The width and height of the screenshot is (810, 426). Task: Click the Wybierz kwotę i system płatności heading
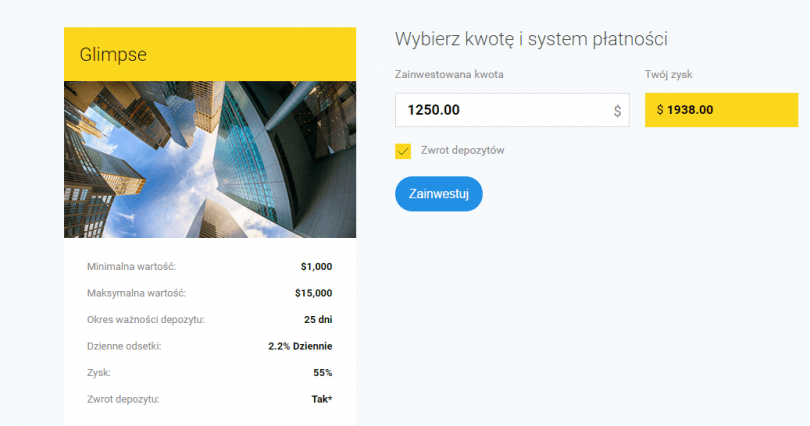coord(531,39)
